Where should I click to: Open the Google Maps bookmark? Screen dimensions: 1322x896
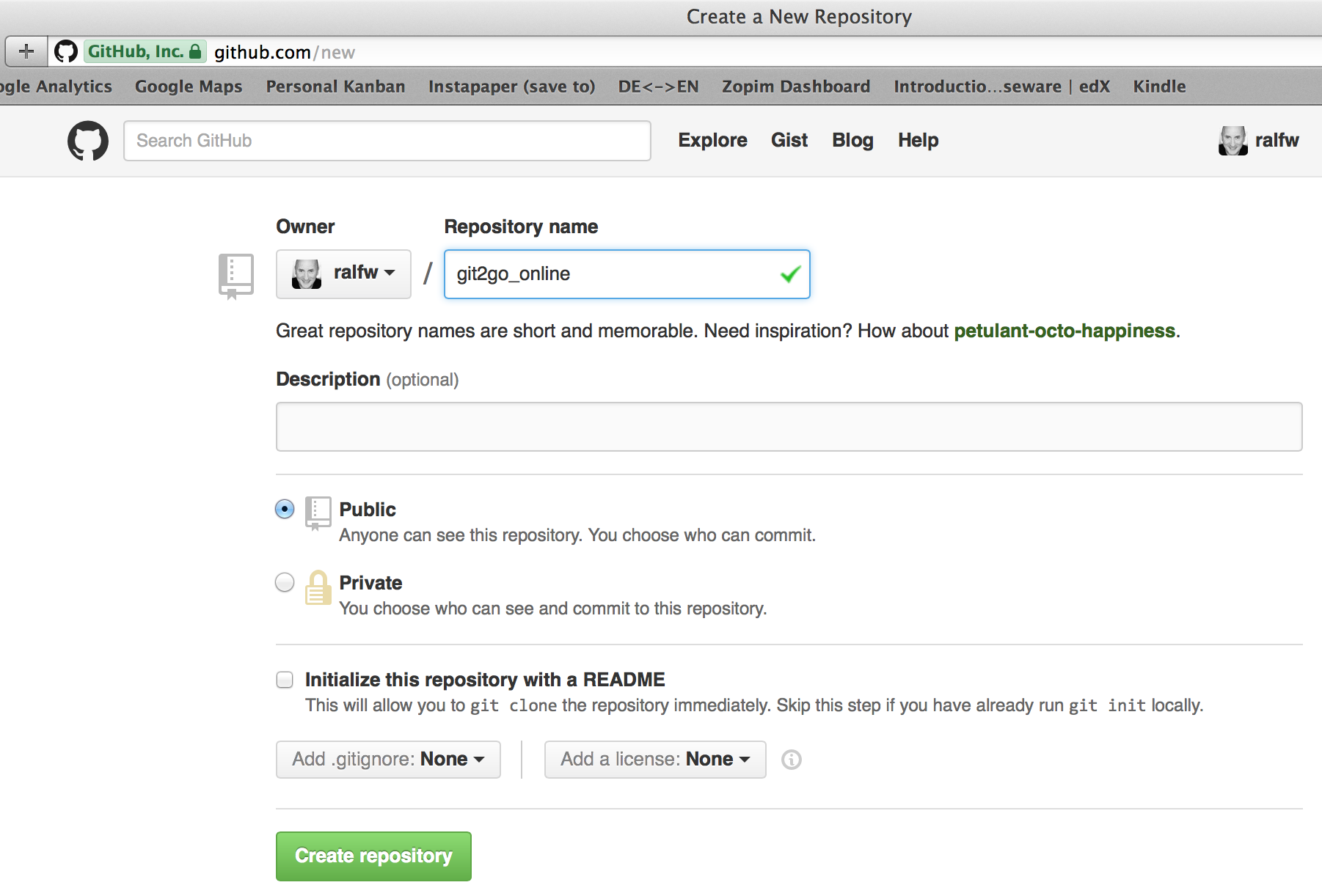click(189, 87)
